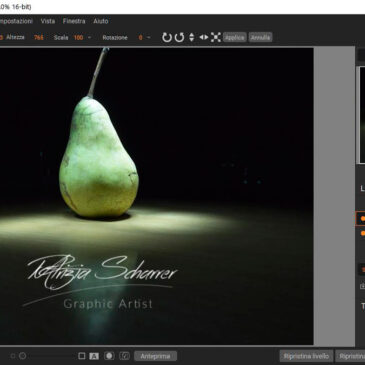Open the Impostazioni menu
The image size is (365, 365).
(x=15, y=21)
